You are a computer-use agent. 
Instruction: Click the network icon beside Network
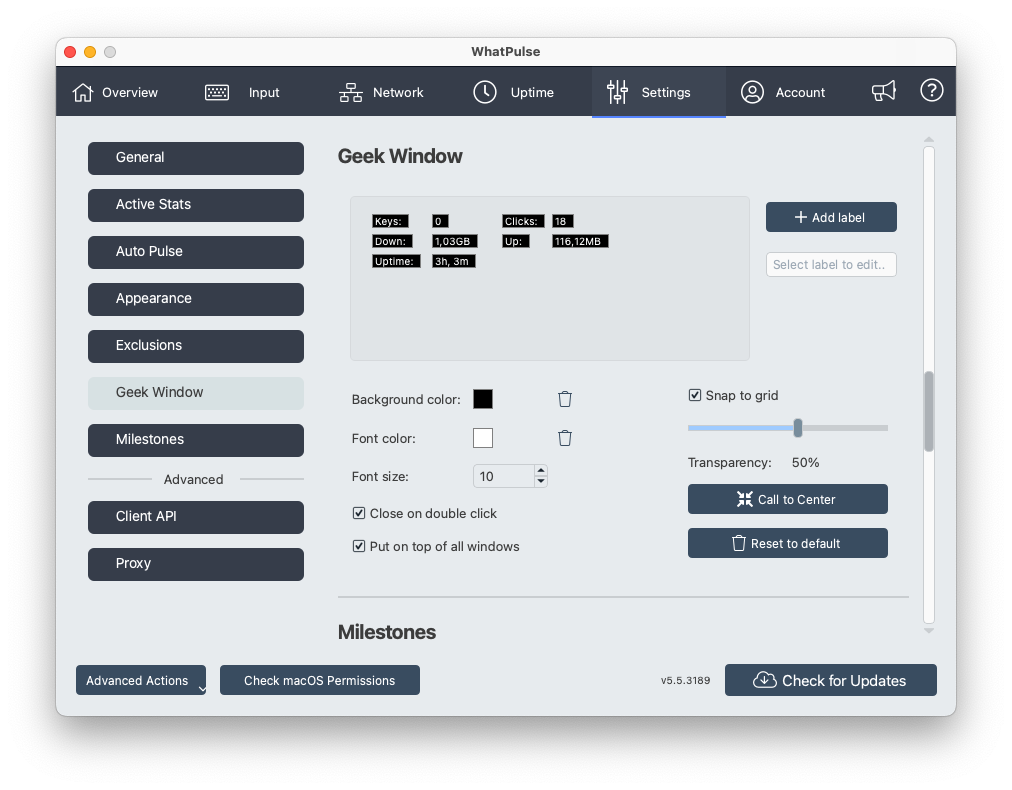pyautogui.click(x=350, y=92)
